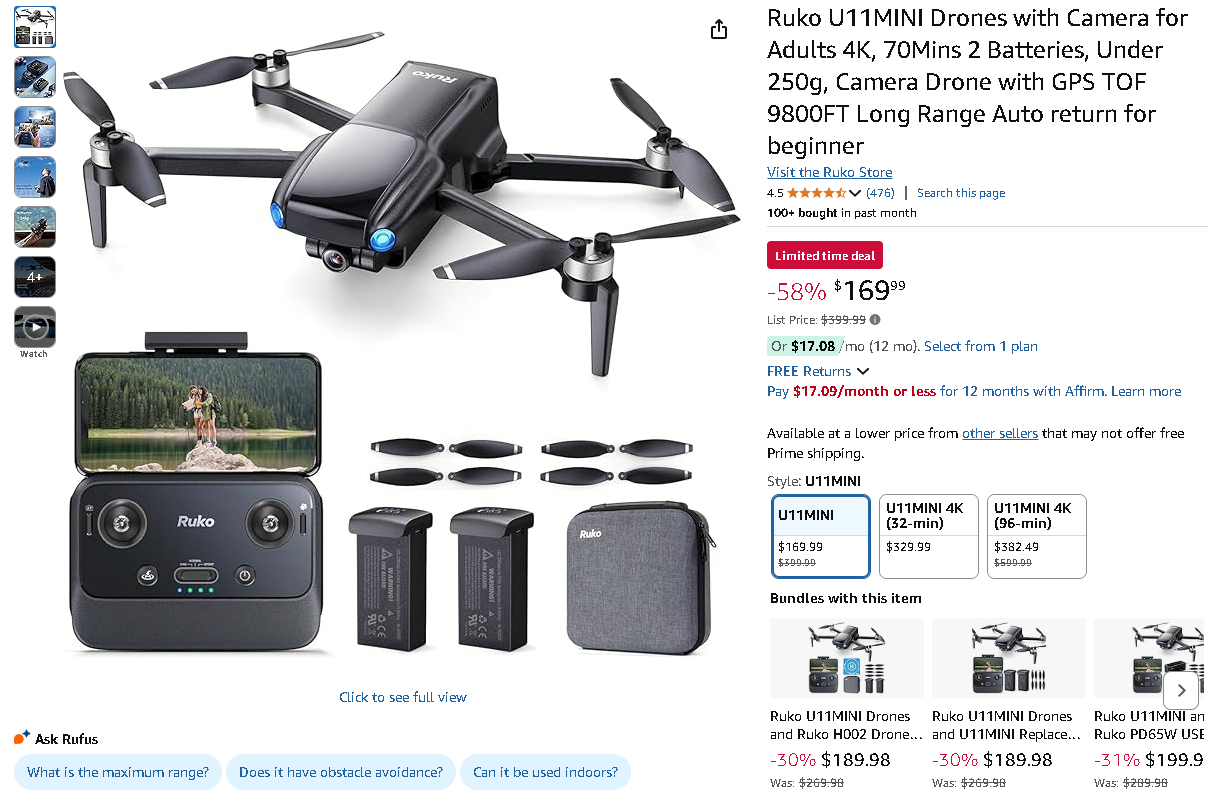This screenshot has width=1214, height=792.
Task: Choose U11MINI 4K (32-min) style
Action: pyautogui.click(x=928, y=536)
